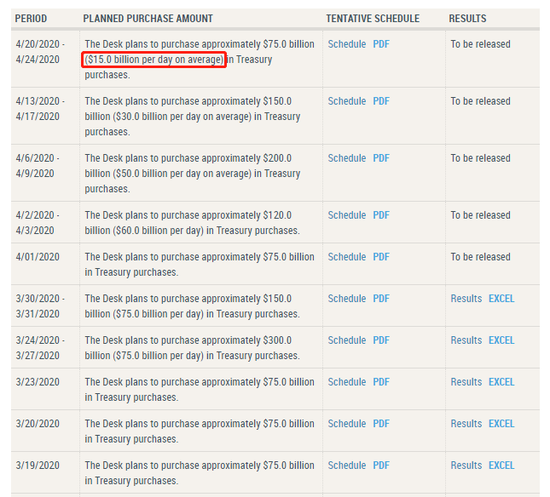
Task: Open PDF for the 3/23/2020 row
Action: [x=381, y=382]
